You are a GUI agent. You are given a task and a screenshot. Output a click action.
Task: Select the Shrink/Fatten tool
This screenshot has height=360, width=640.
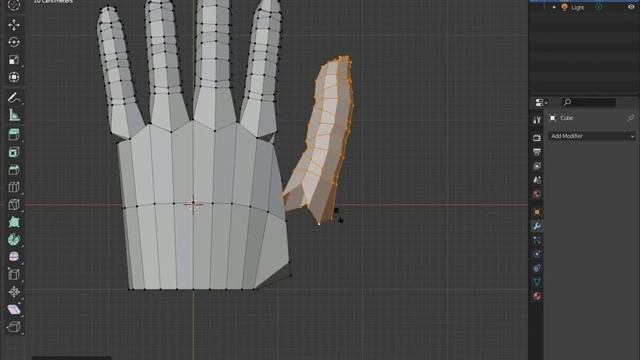[x=14, y=292]
